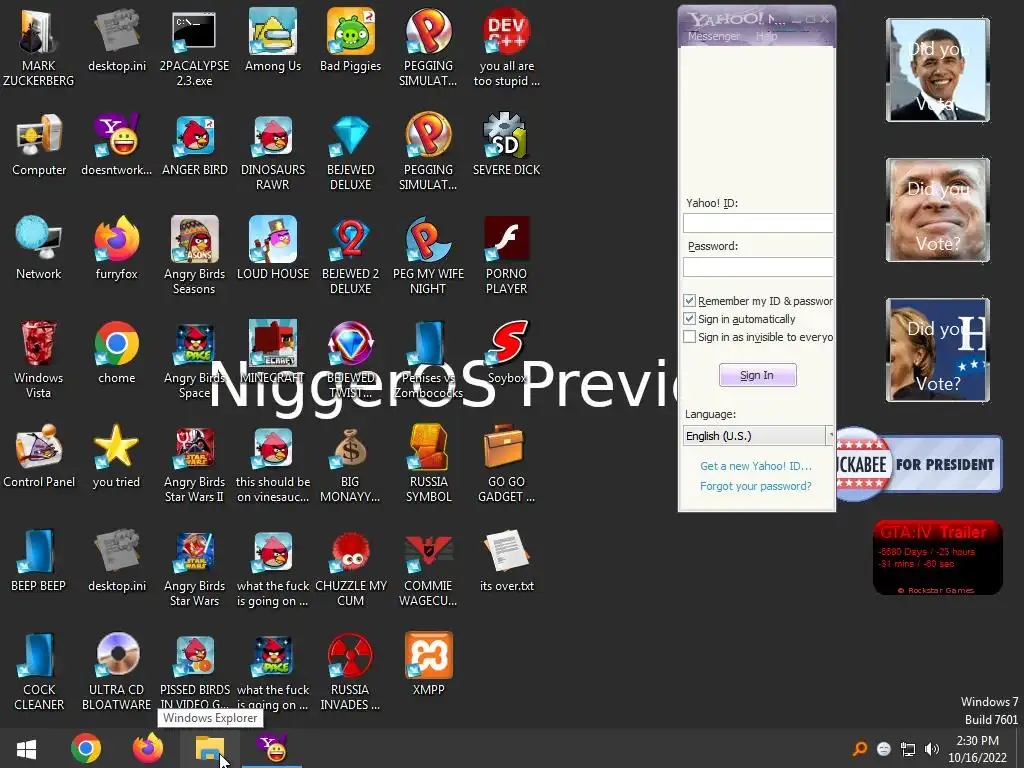Follow the Forgot your password? link

pos(756,486)
